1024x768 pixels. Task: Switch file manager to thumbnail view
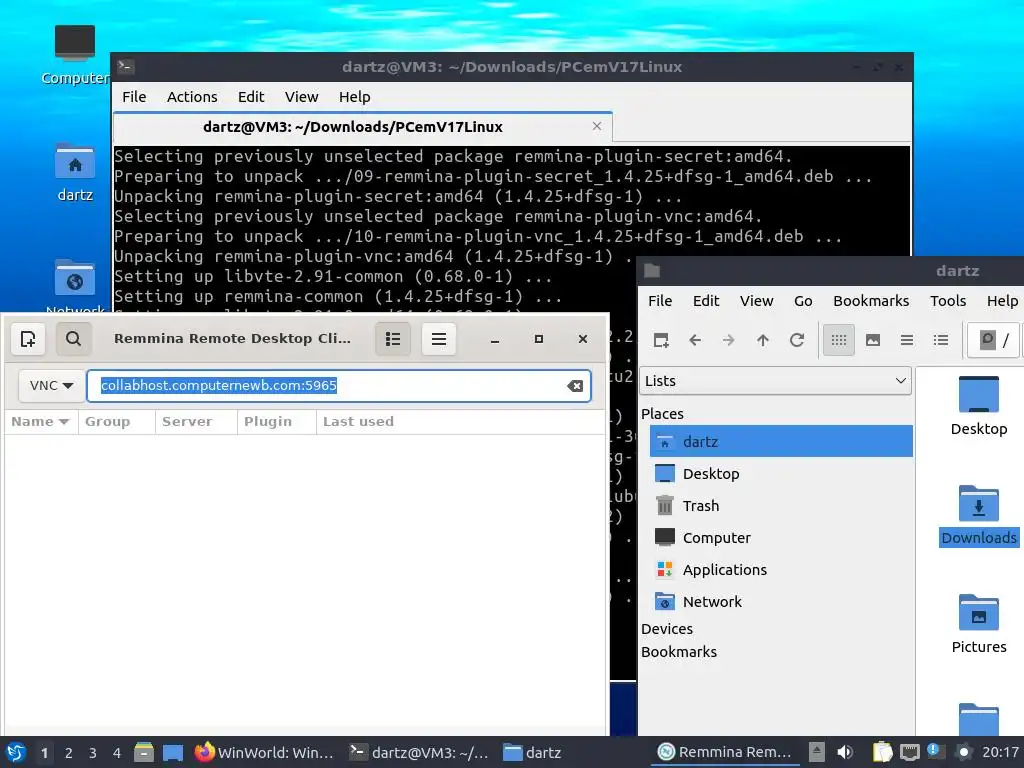tap(872, 340)
